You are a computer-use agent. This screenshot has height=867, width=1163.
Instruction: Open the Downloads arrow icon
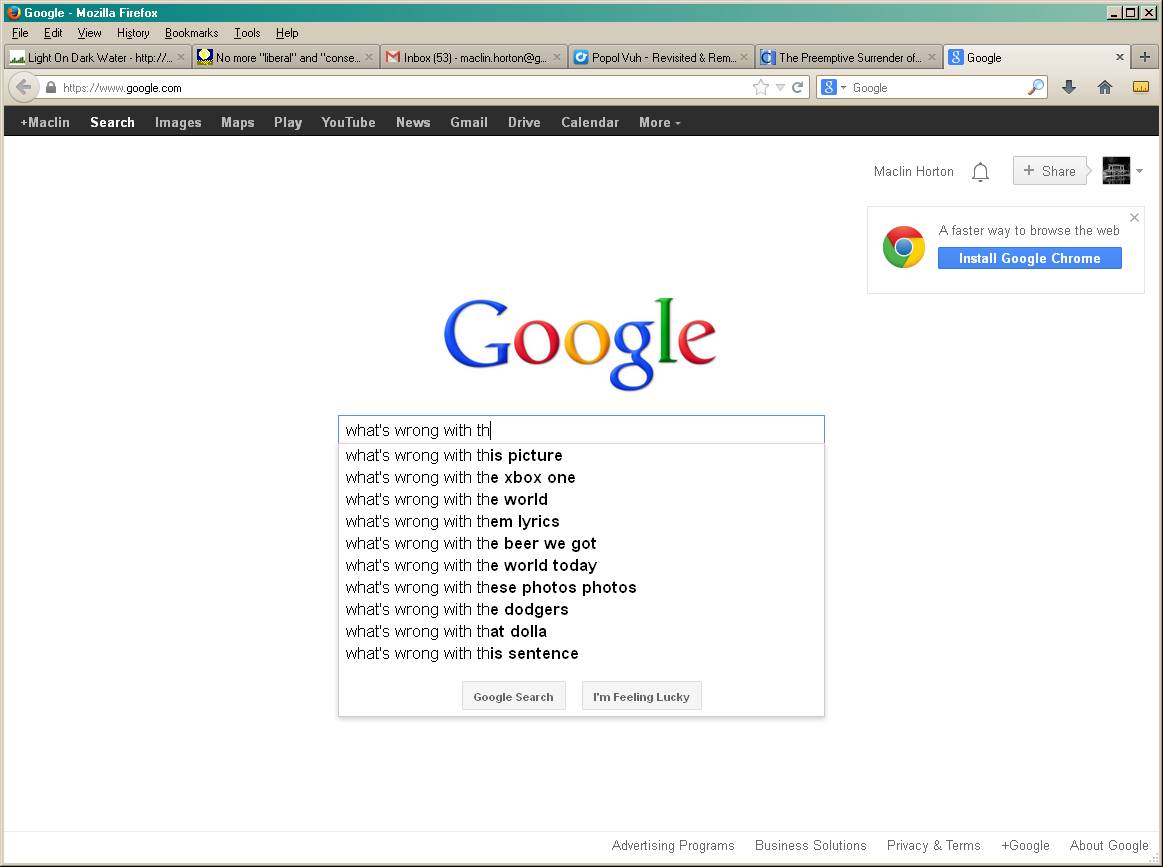point(1069,87)
